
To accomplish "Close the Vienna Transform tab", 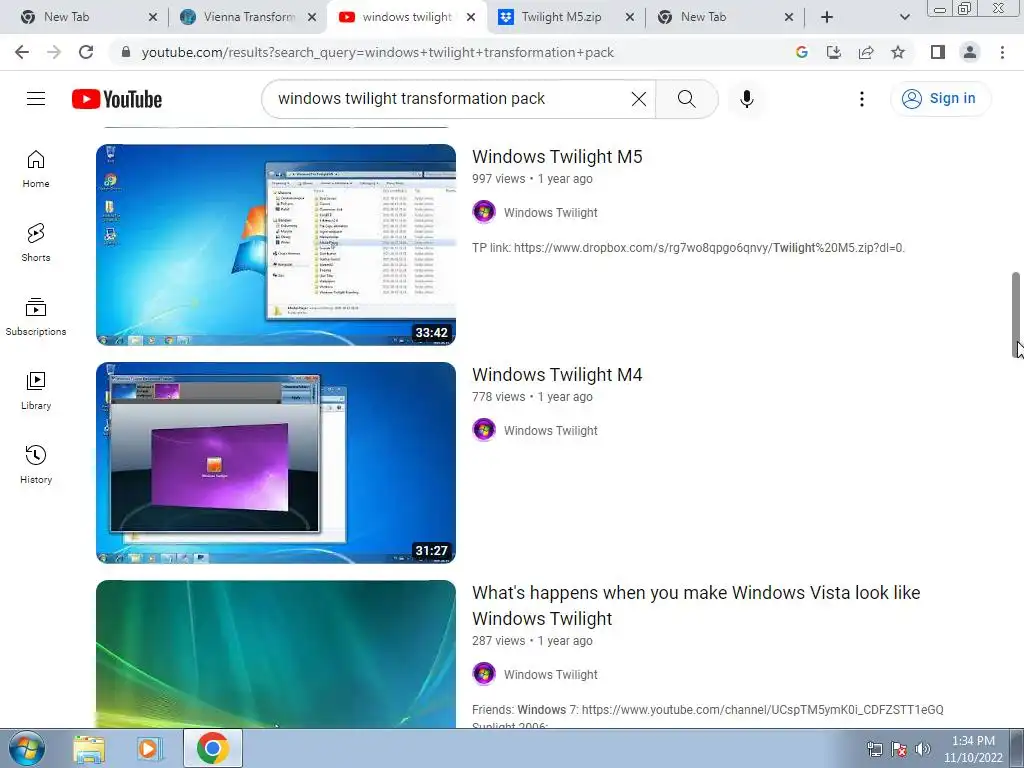I will pyautogui.click(x=312, y=17).
